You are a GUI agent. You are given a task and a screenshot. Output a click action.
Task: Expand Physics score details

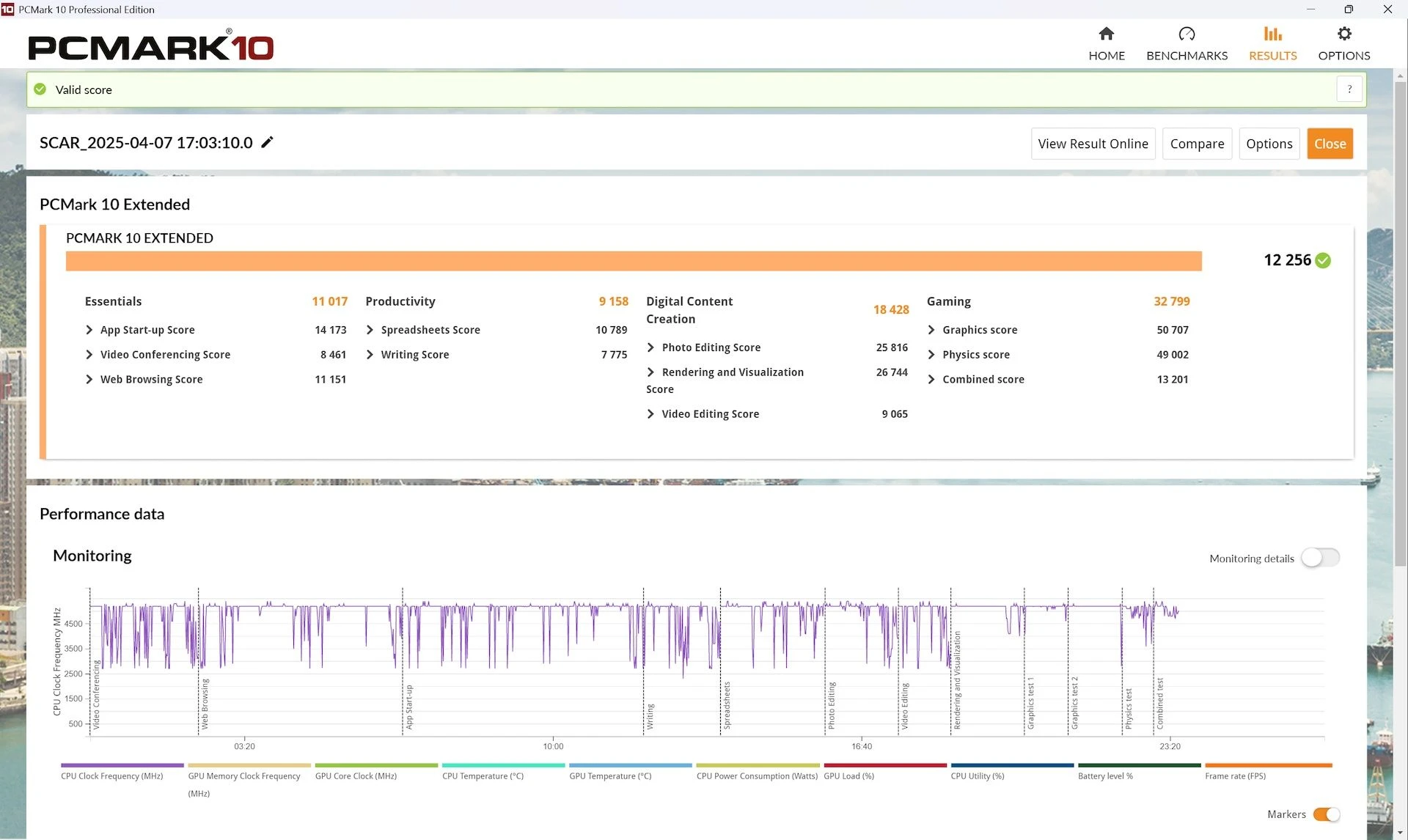coord(931,355)
